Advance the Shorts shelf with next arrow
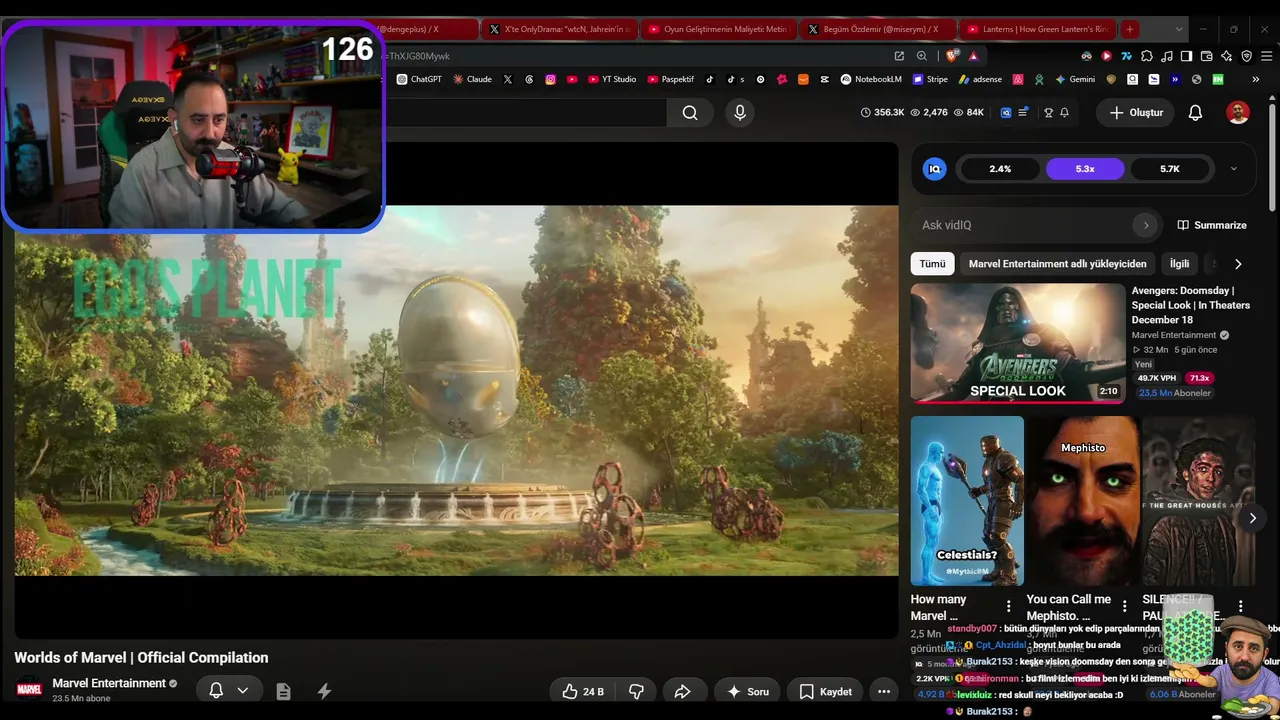 [x=1252, y=518]
